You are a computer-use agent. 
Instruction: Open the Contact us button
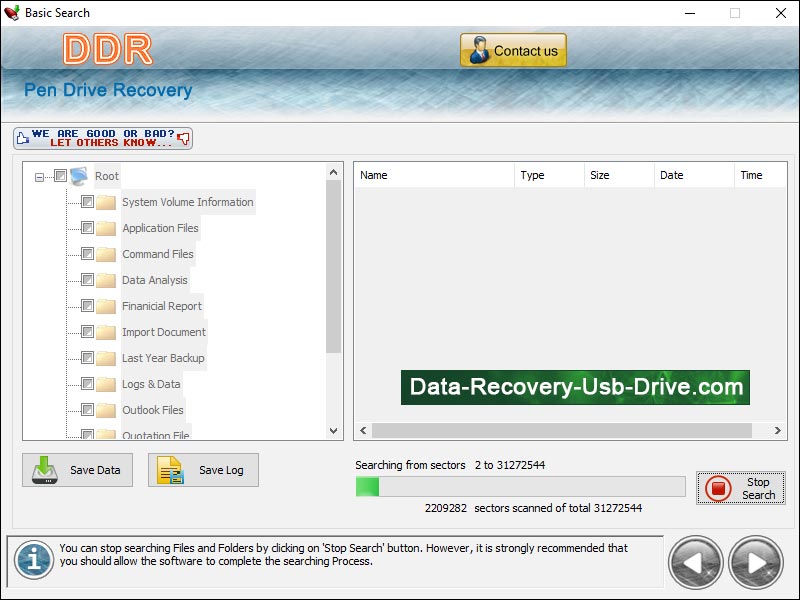pyautogui.click(x=513, y=50)
